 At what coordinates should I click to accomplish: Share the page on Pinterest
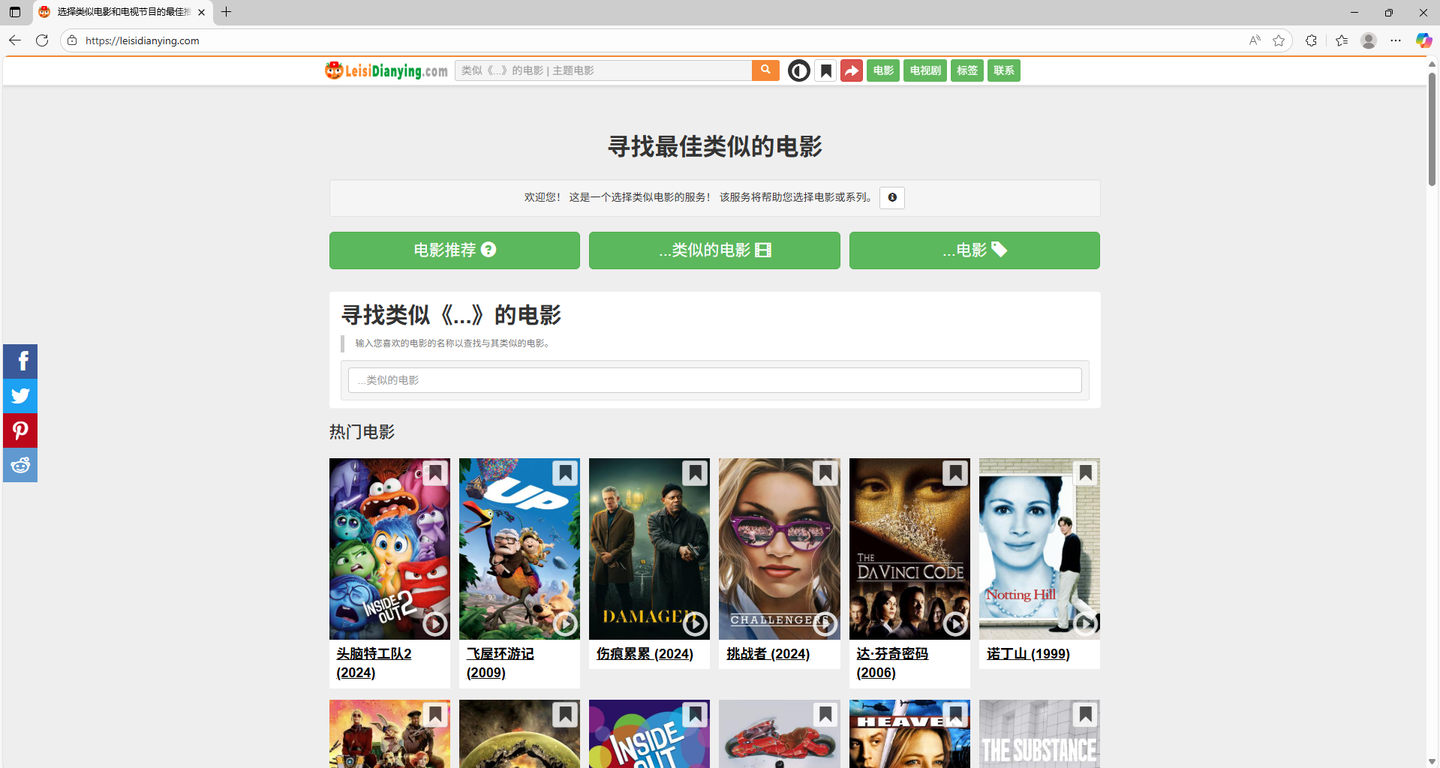coord(20,430)
